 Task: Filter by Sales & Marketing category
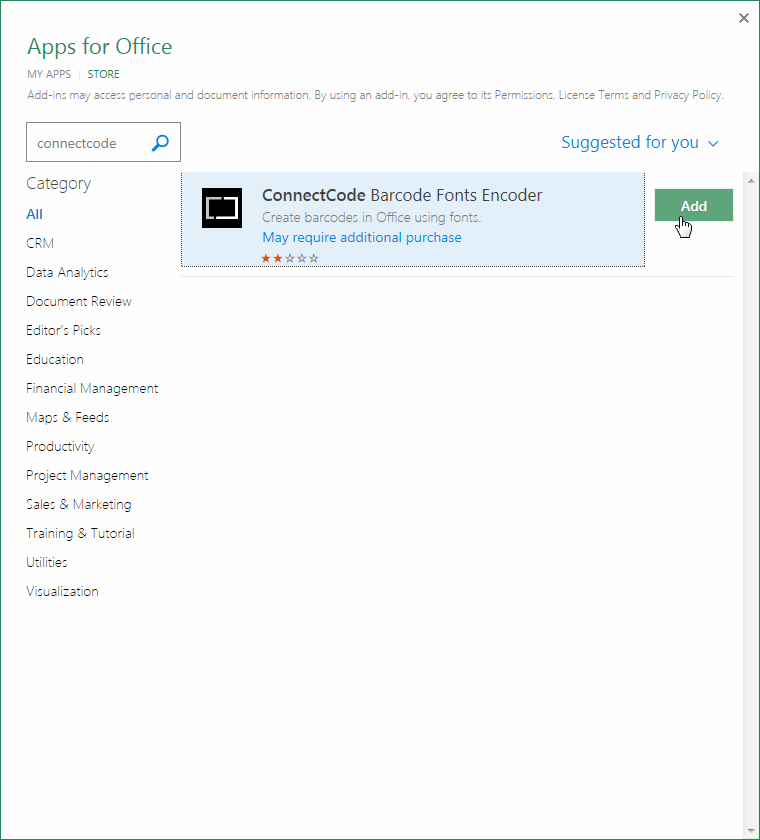coord(79,504)
